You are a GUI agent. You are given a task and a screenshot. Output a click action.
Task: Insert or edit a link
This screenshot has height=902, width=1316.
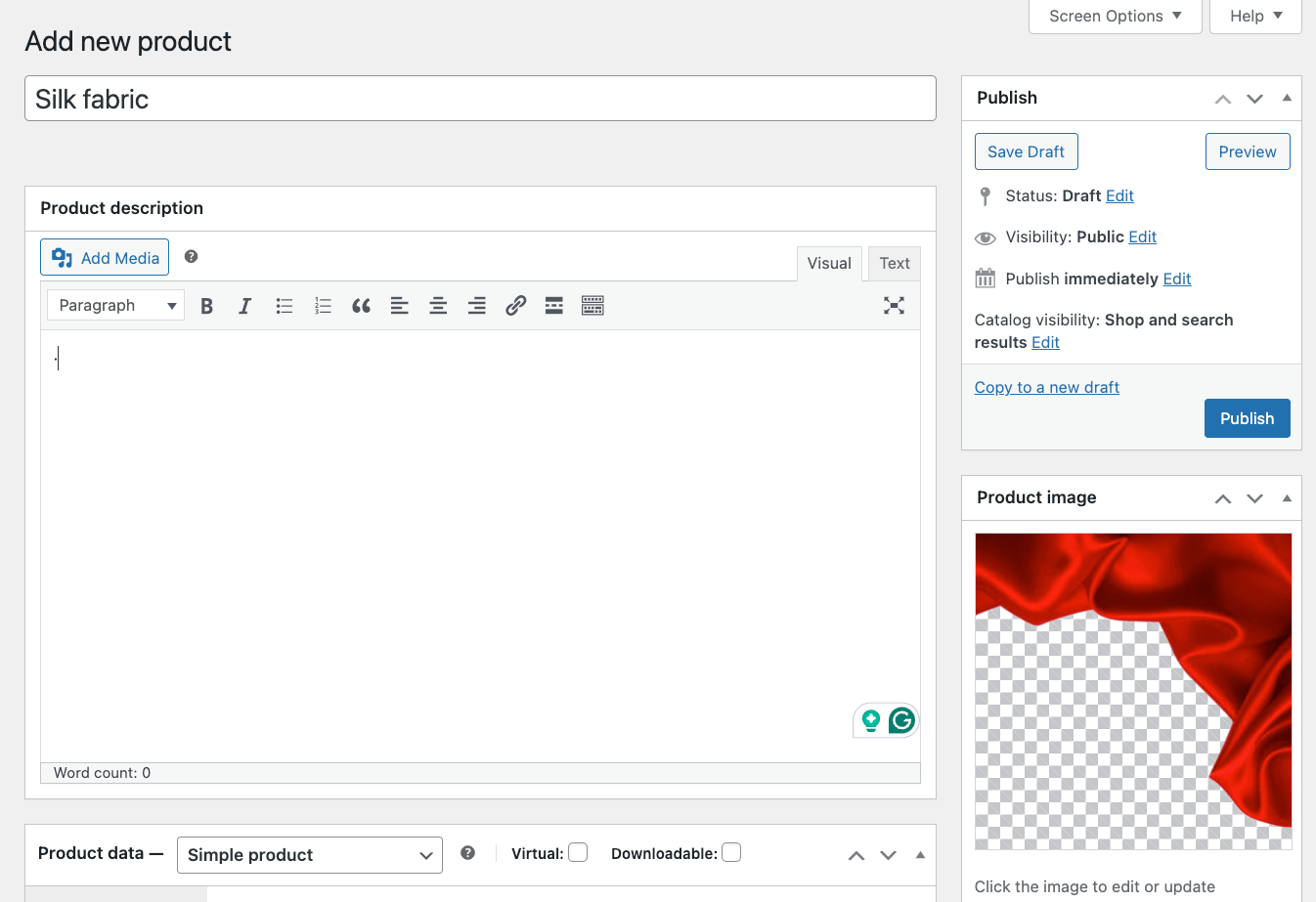click(515, 306)
